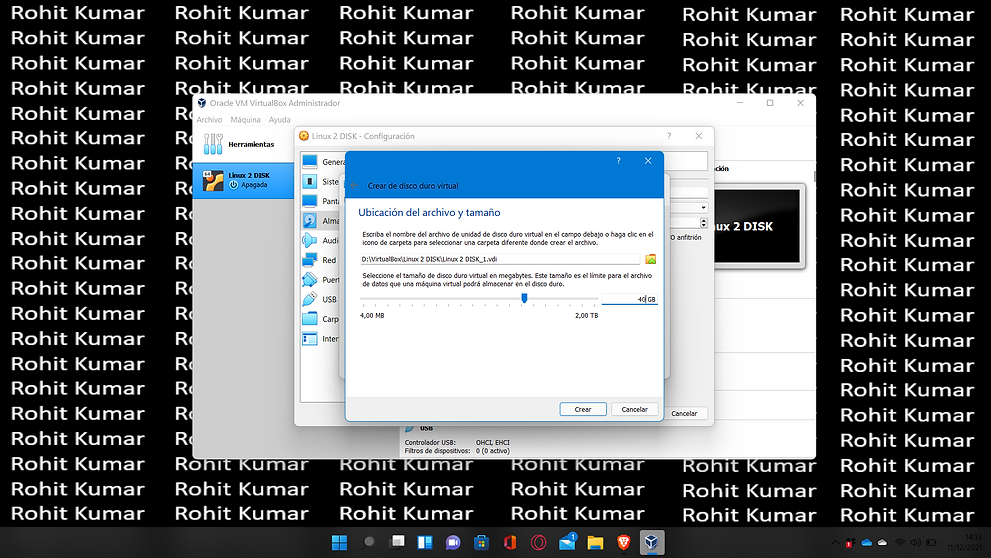
Task: Click the "Ubicación del archivo y tamaño" heading
Action: pyautogui.click(x=429, y=213)
